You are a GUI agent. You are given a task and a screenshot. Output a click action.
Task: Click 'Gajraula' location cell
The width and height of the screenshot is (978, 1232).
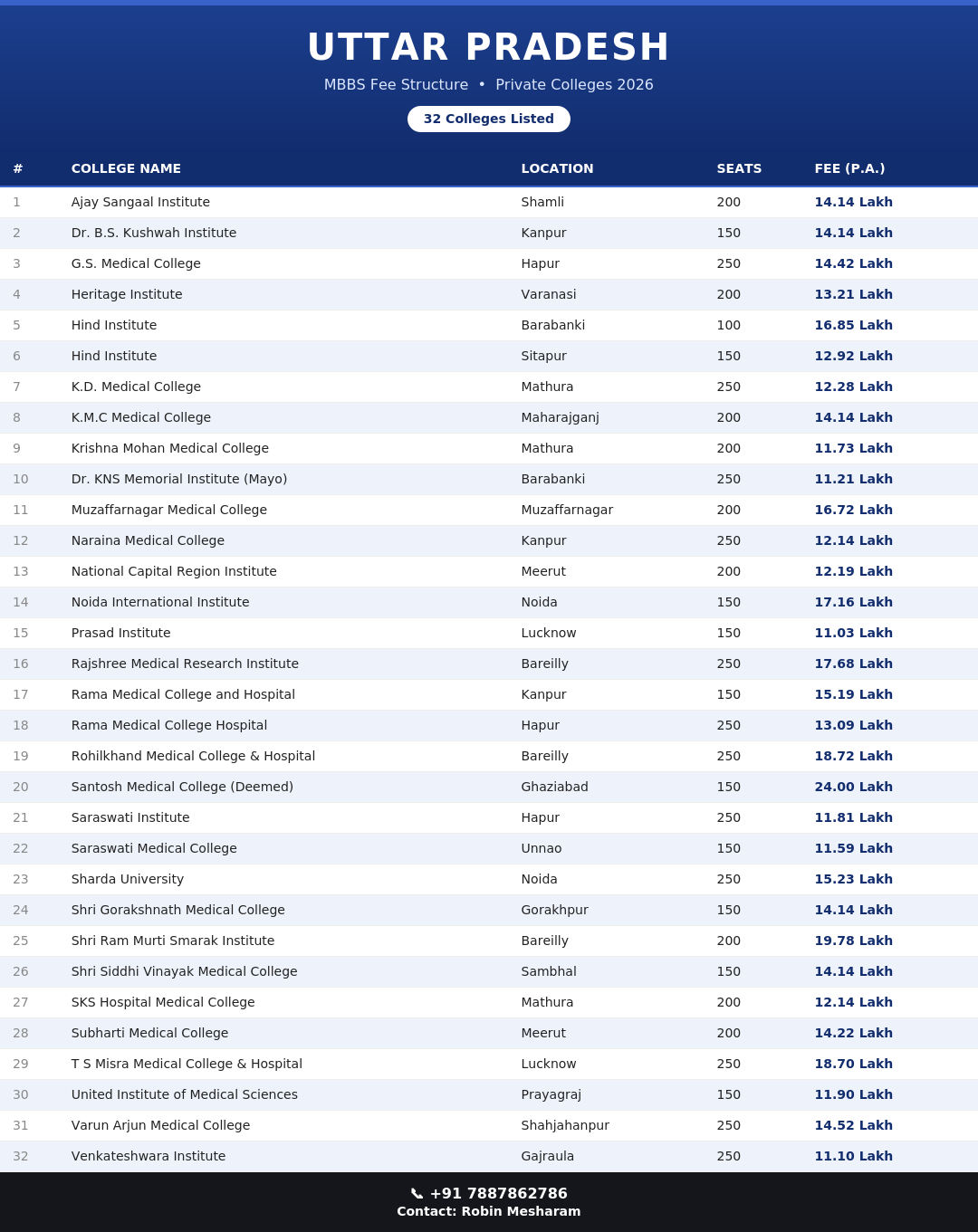pyautogui.click(x=547, y=1156)
